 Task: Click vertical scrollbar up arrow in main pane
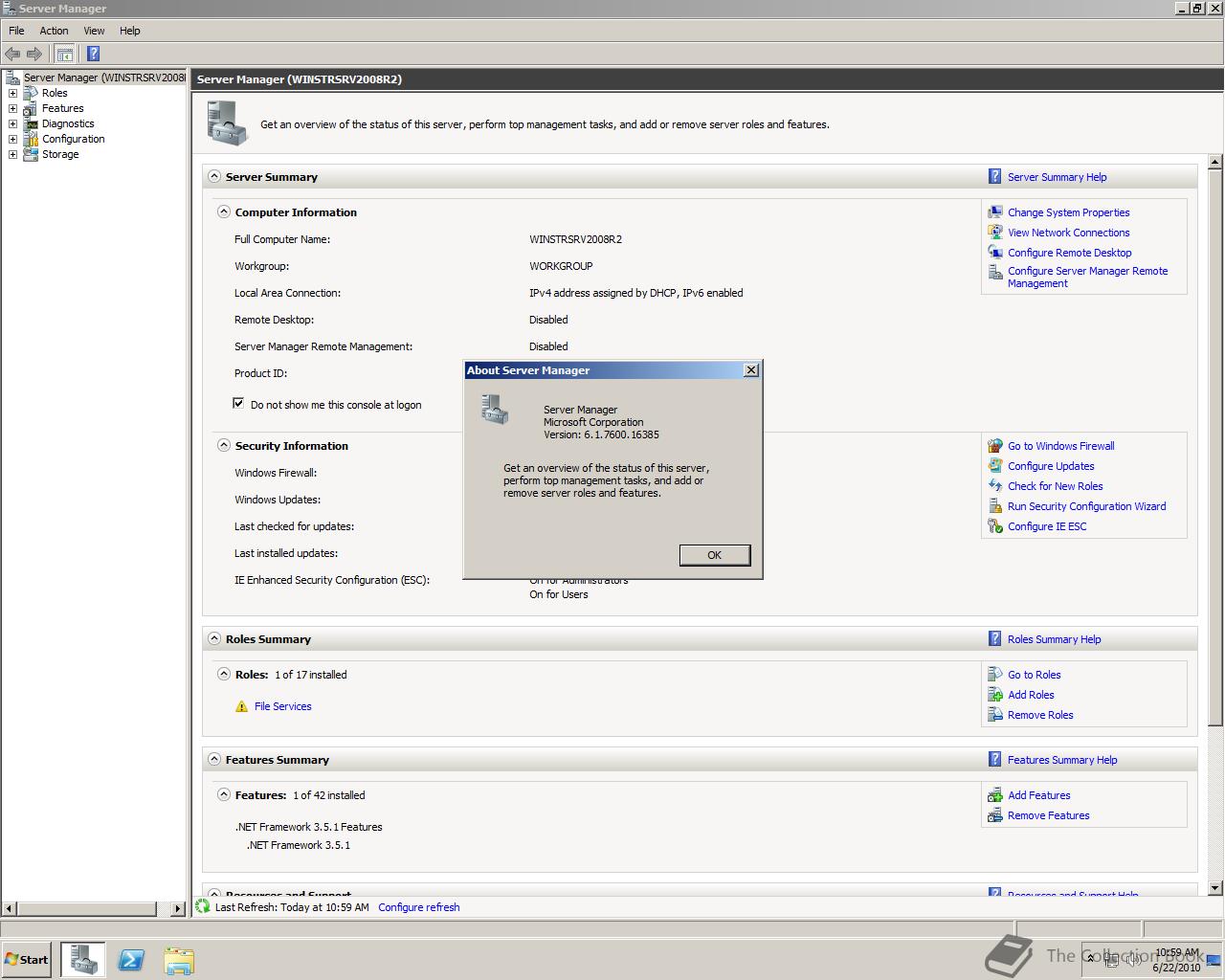coord(1216,162)
